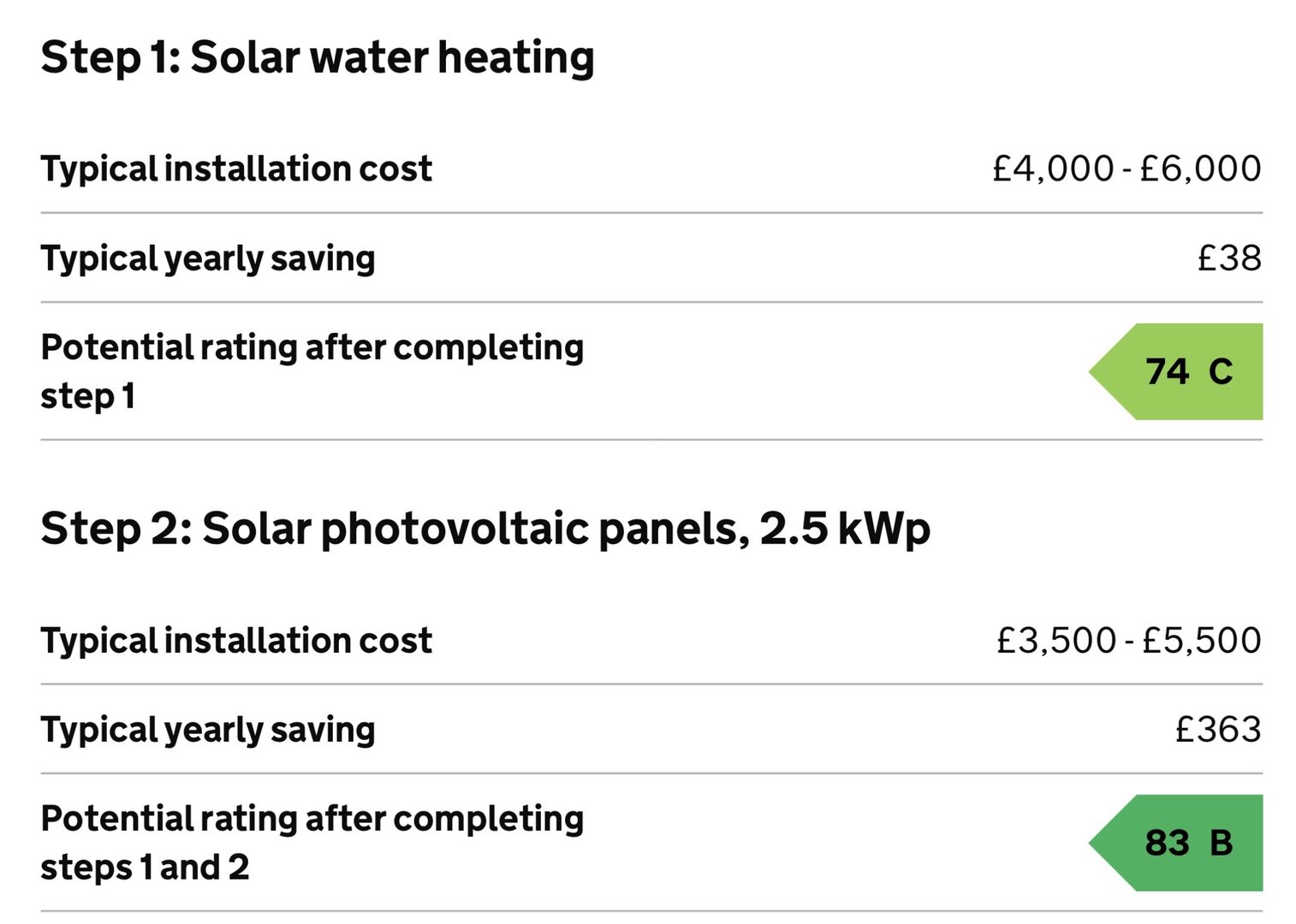1296x924 pixels.
Task: Click the £363 yearly saving value
Action: click(x=1218, y=730)
